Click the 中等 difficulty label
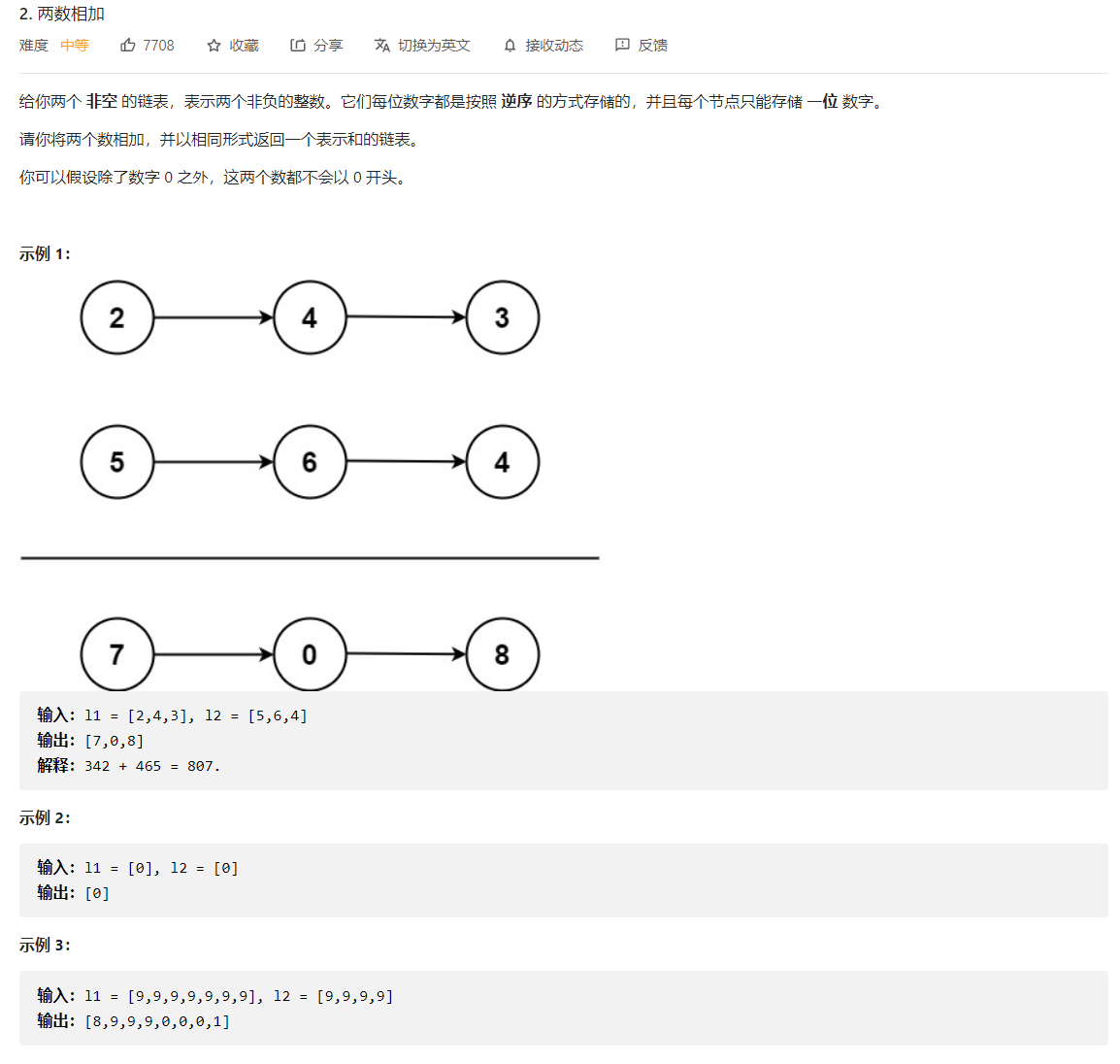 coord(75,46)
